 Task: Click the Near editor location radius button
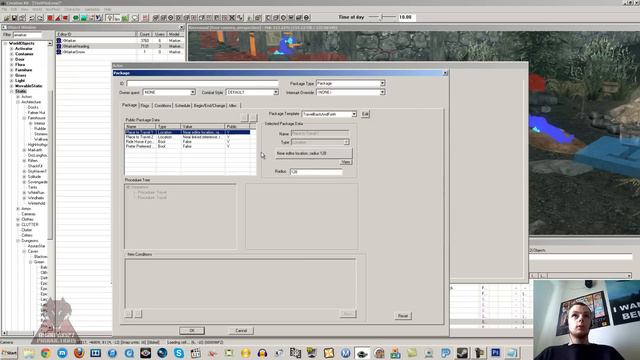point(313,153)
